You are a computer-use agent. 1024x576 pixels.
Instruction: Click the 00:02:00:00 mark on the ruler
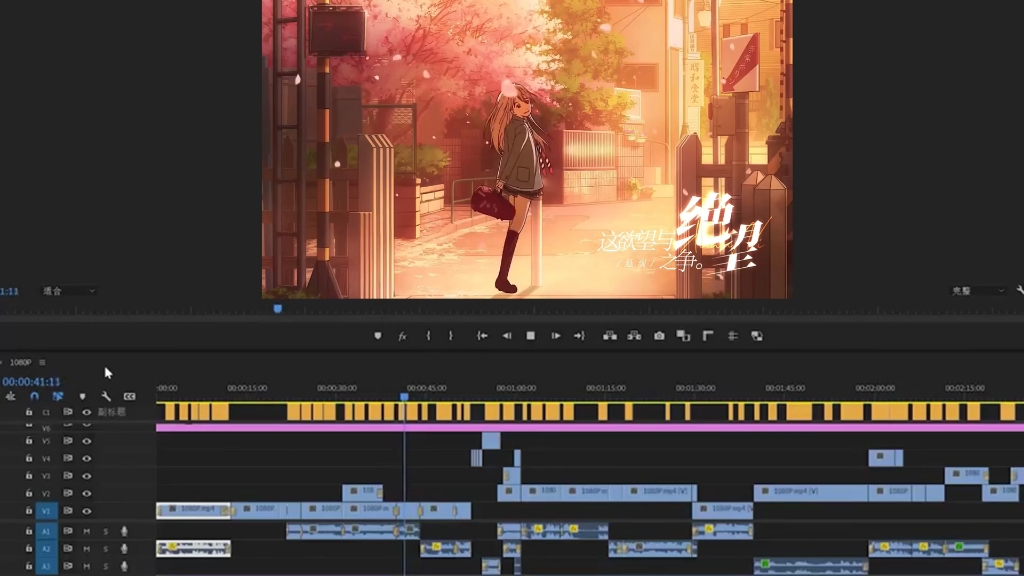coord(875,388)
